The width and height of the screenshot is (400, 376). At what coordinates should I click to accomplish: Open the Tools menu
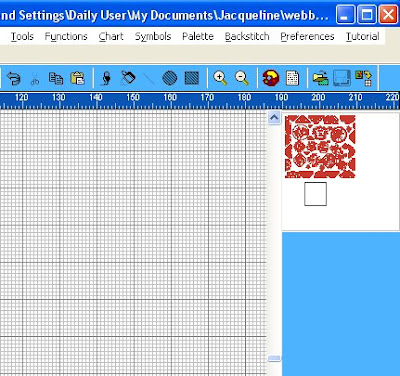[22, 36]
